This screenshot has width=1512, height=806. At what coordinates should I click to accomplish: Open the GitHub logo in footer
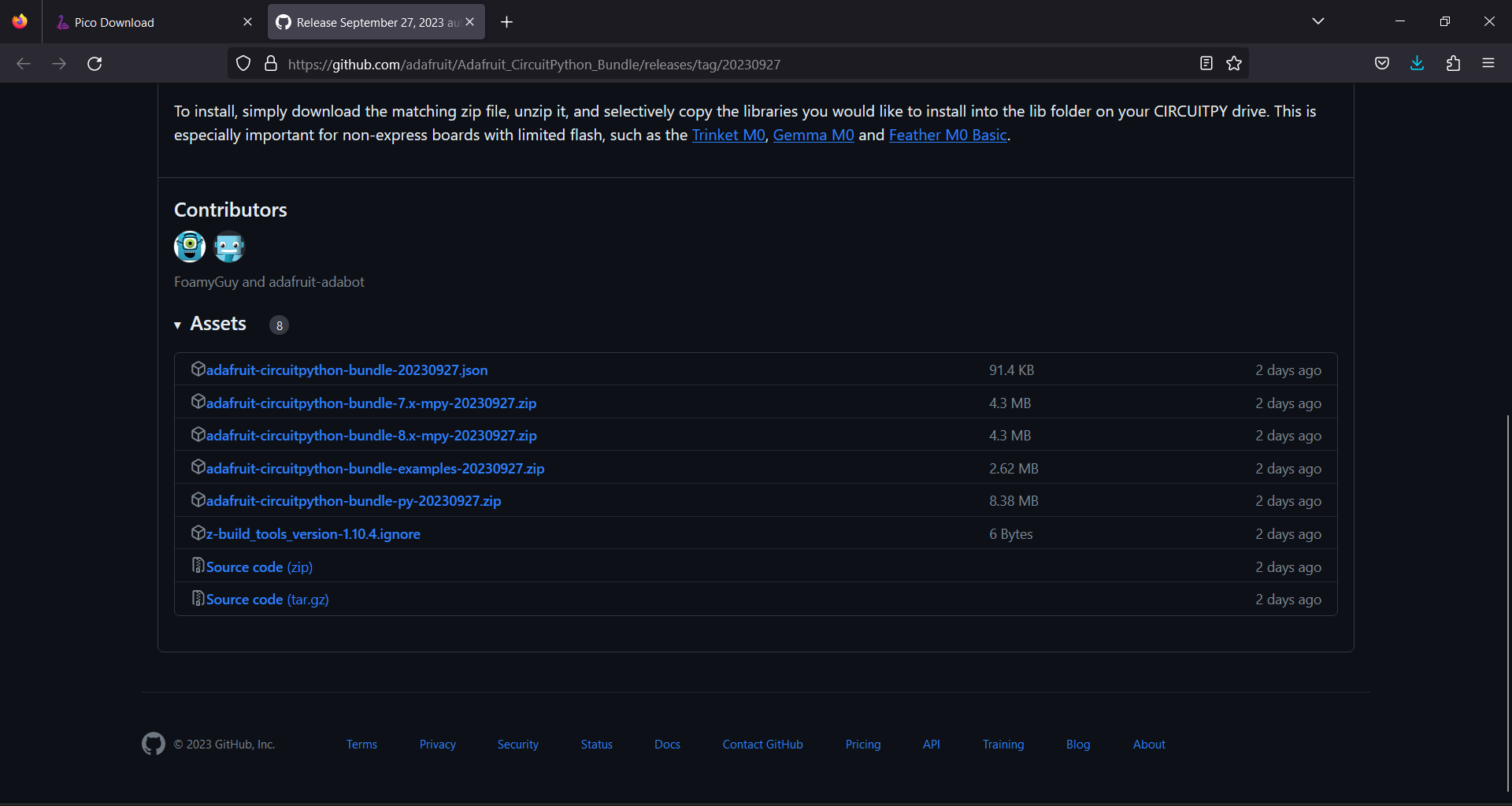[x=154, y=744]
